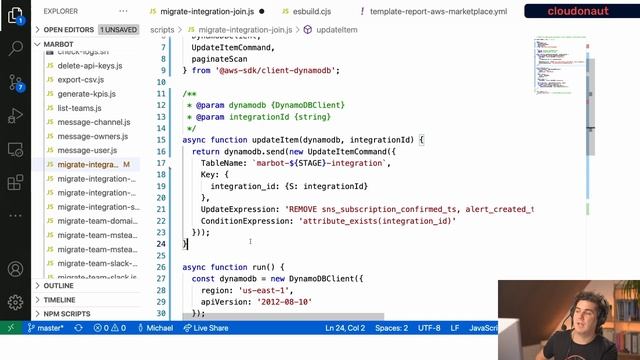Viewport: 640px width, 360px height.
Task: Click the master branch indicator
Action: [45, 328]
